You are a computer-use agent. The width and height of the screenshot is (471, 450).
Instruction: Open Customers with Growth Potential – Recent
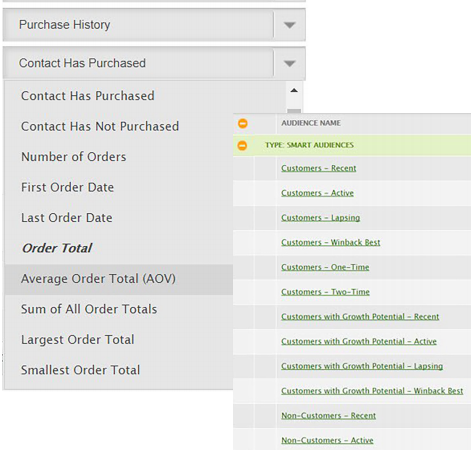pos(360,316)
